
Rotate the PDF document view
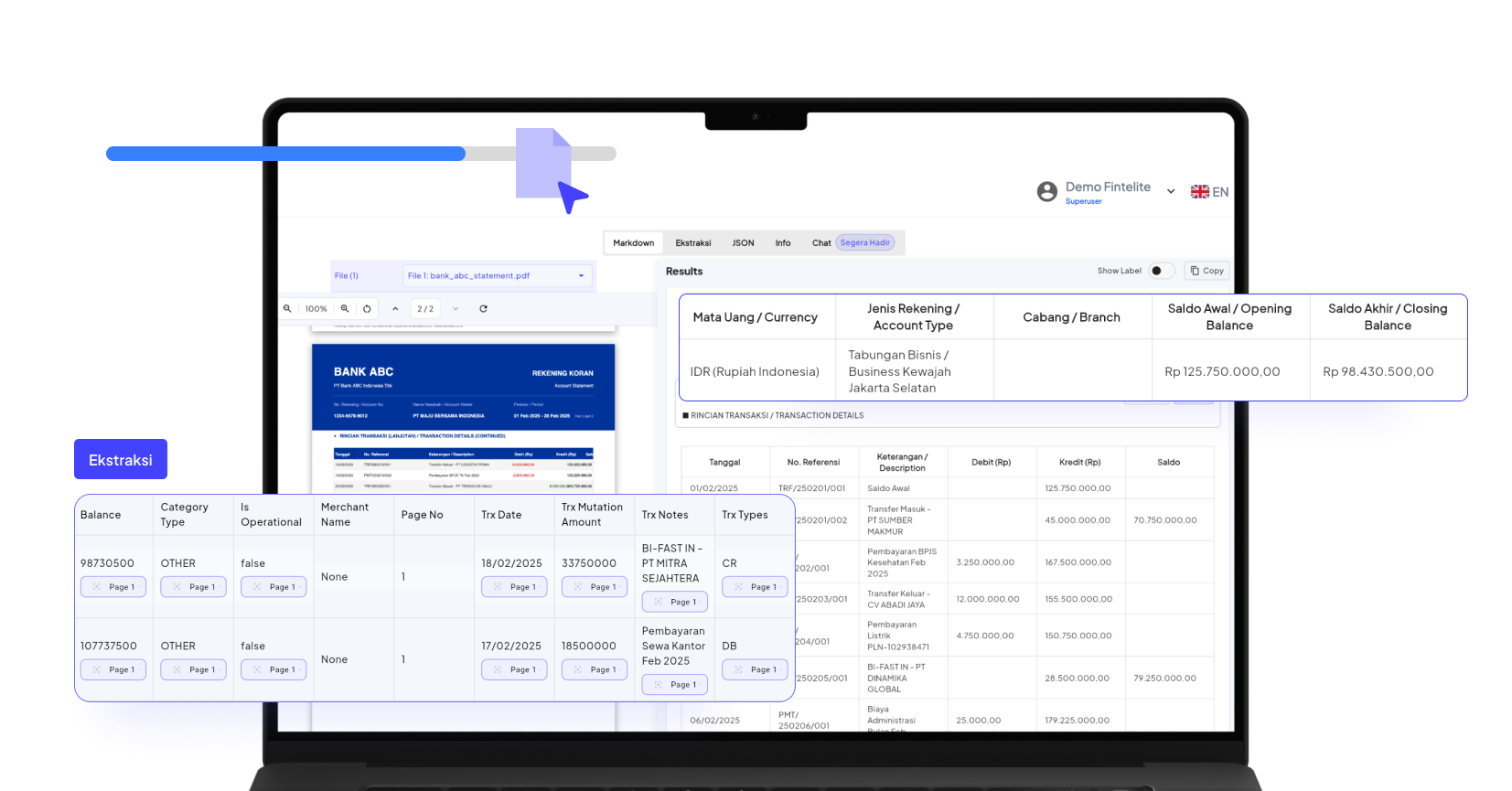tap(367, 309)
